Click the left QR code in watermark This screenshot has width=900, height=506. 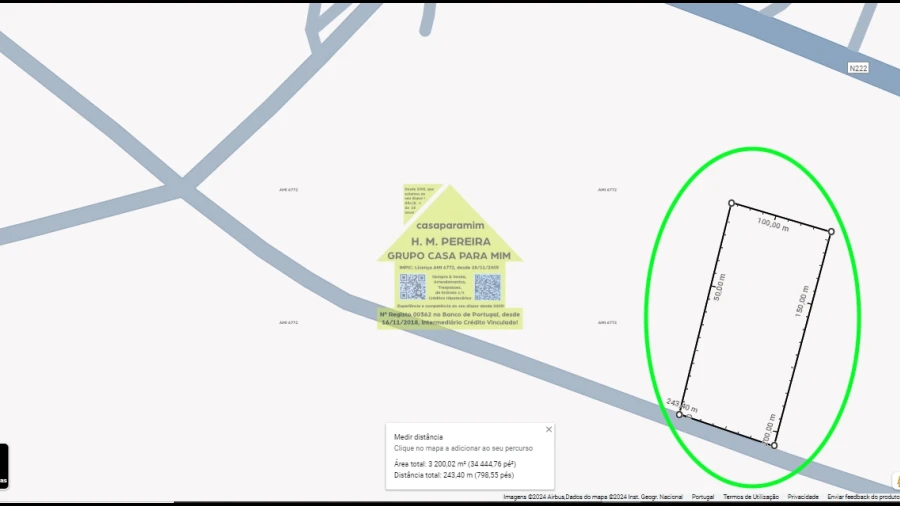413,287
